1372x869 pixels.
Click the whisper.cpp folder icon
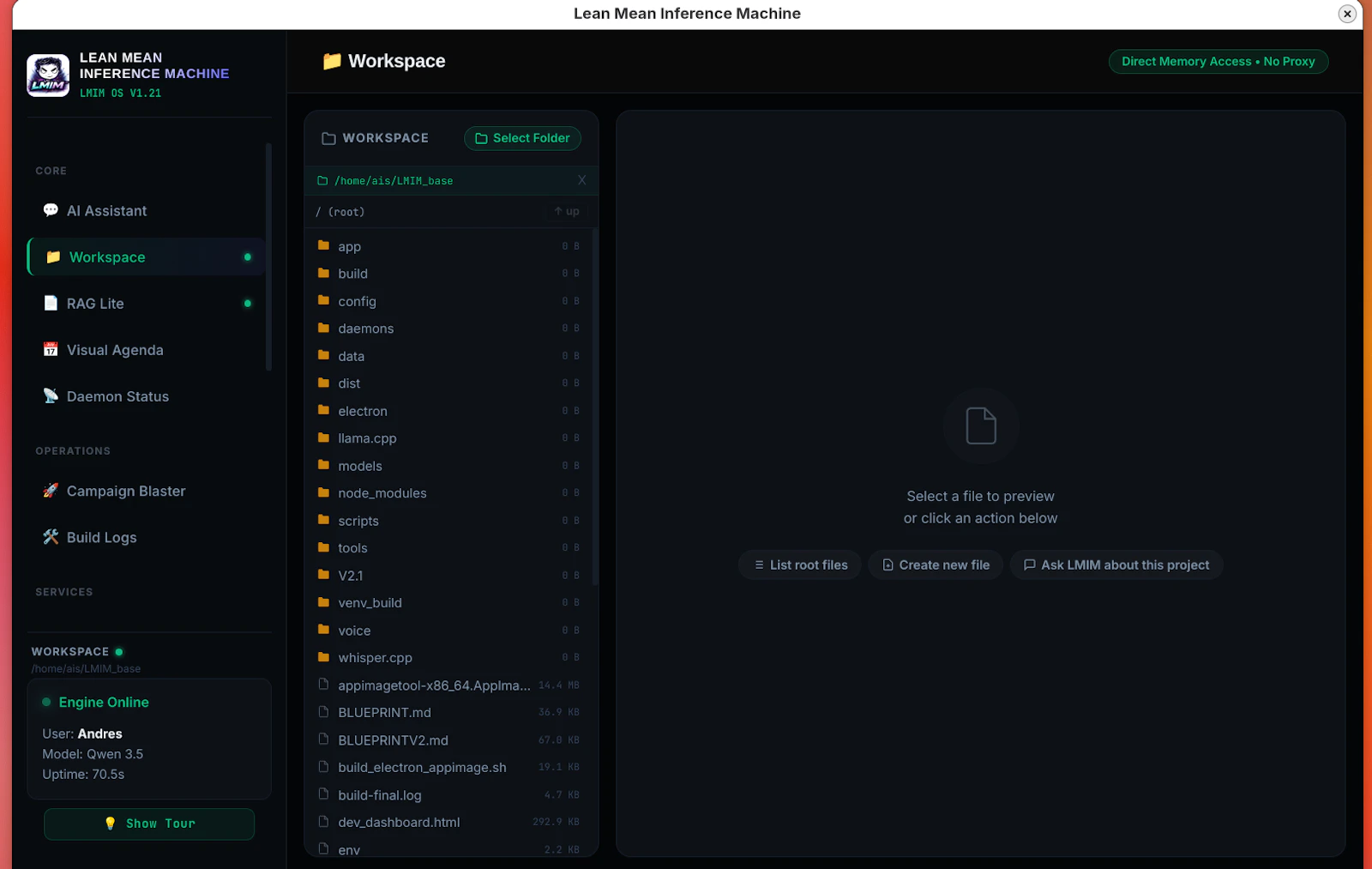[x=323, y=657]
